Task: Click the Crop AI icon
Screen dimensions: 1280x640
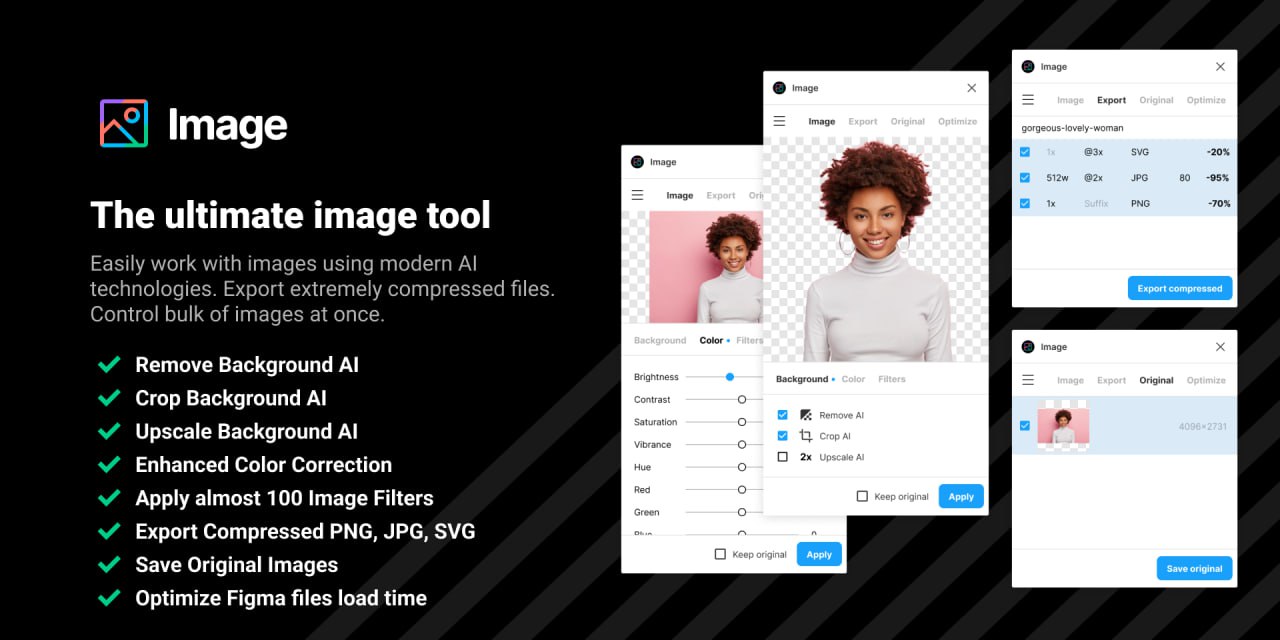Action: coord(806,436)
